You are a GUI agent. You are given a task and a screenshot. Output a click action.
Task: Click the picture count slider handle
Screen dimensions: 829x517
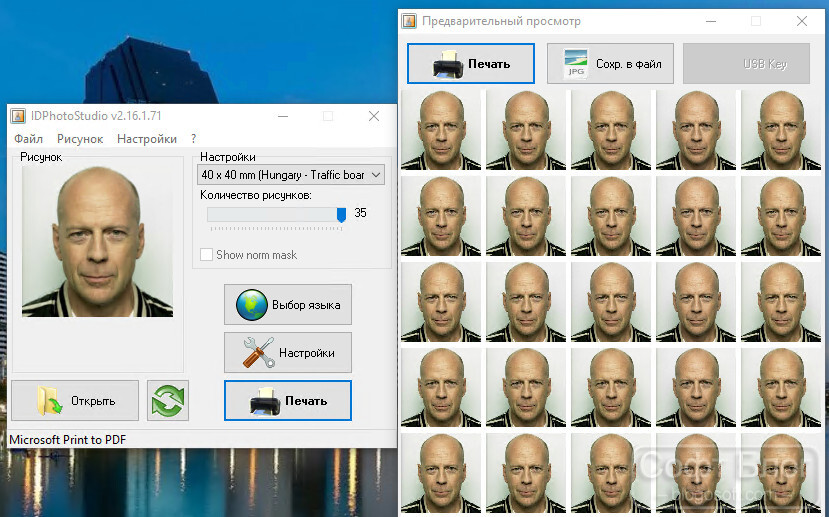point(342,215)
